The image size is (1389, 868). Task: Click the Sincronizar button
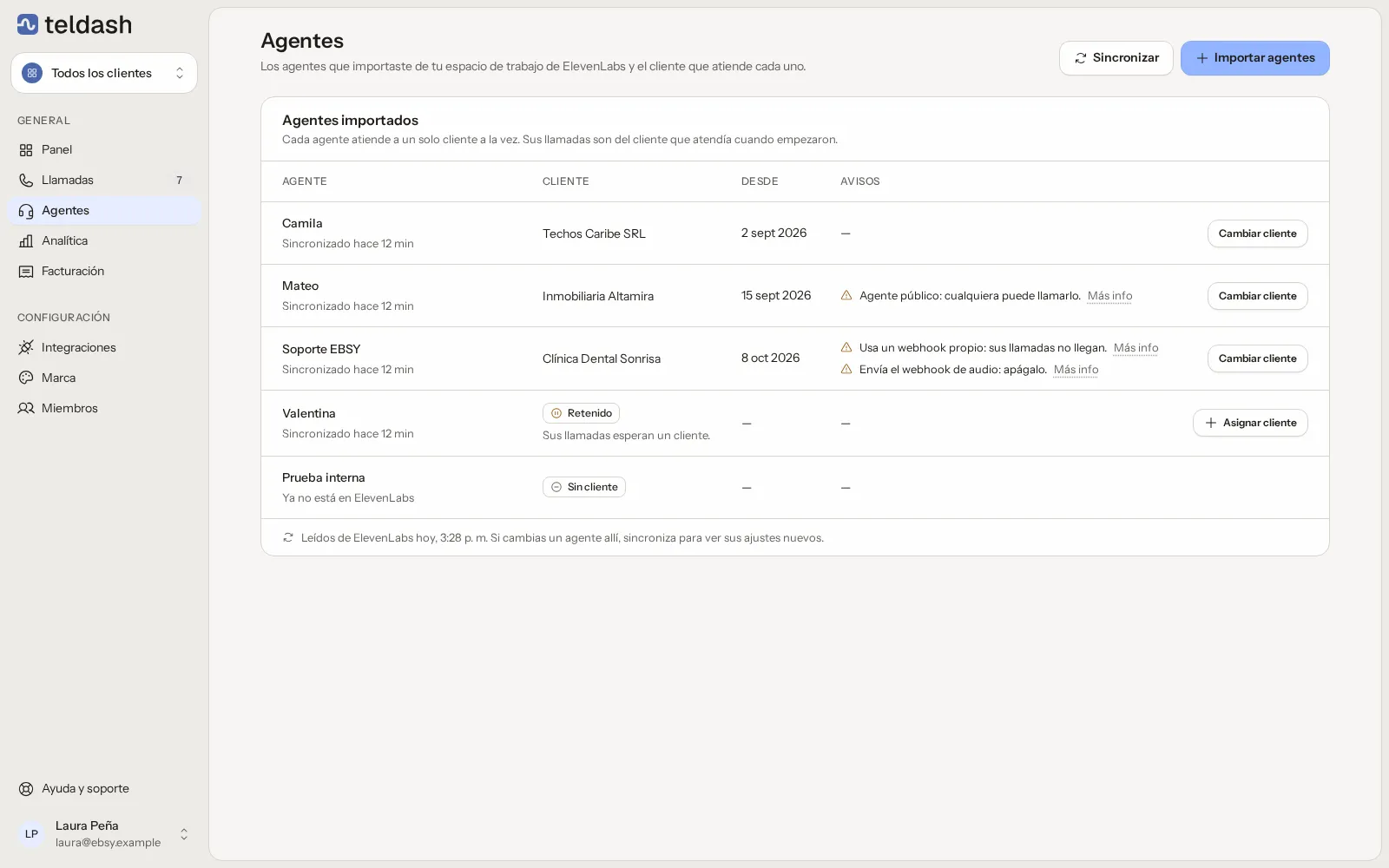(x=1116, y=58)
